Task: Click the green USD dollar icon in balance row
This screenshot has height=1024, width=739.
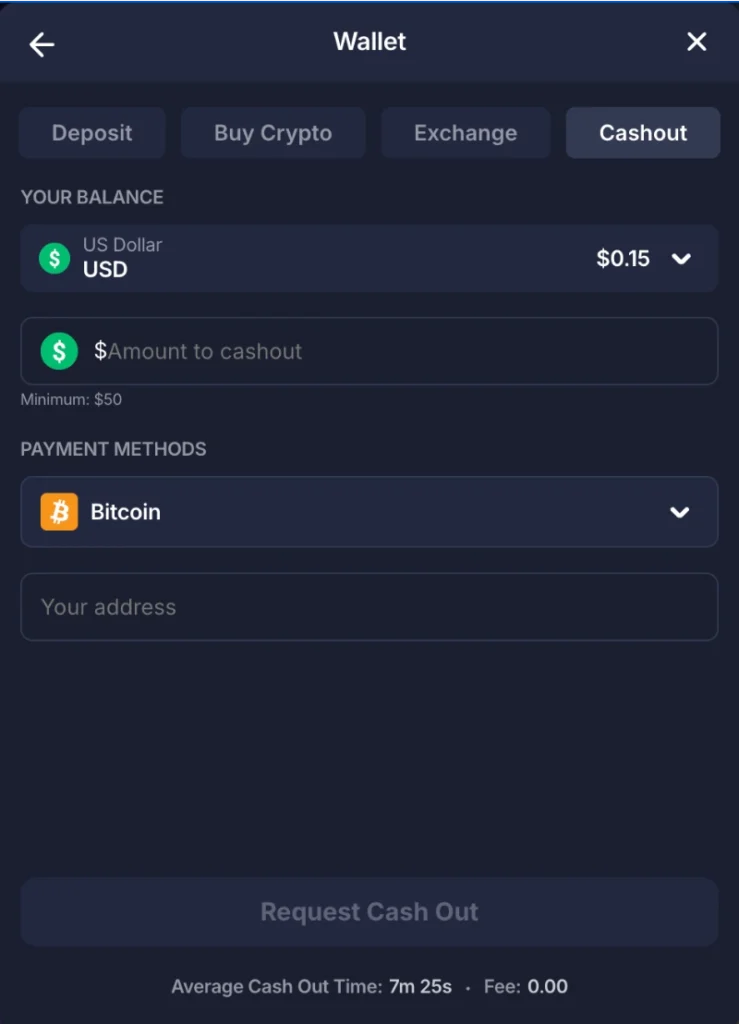Action: [x=53, y=258]
